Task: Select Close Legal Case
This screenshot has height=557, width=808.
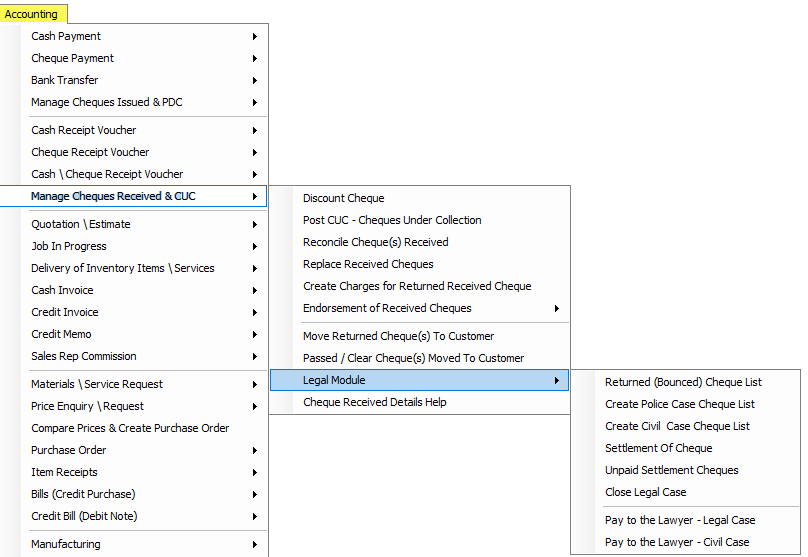Action: [x=685, y=492]
